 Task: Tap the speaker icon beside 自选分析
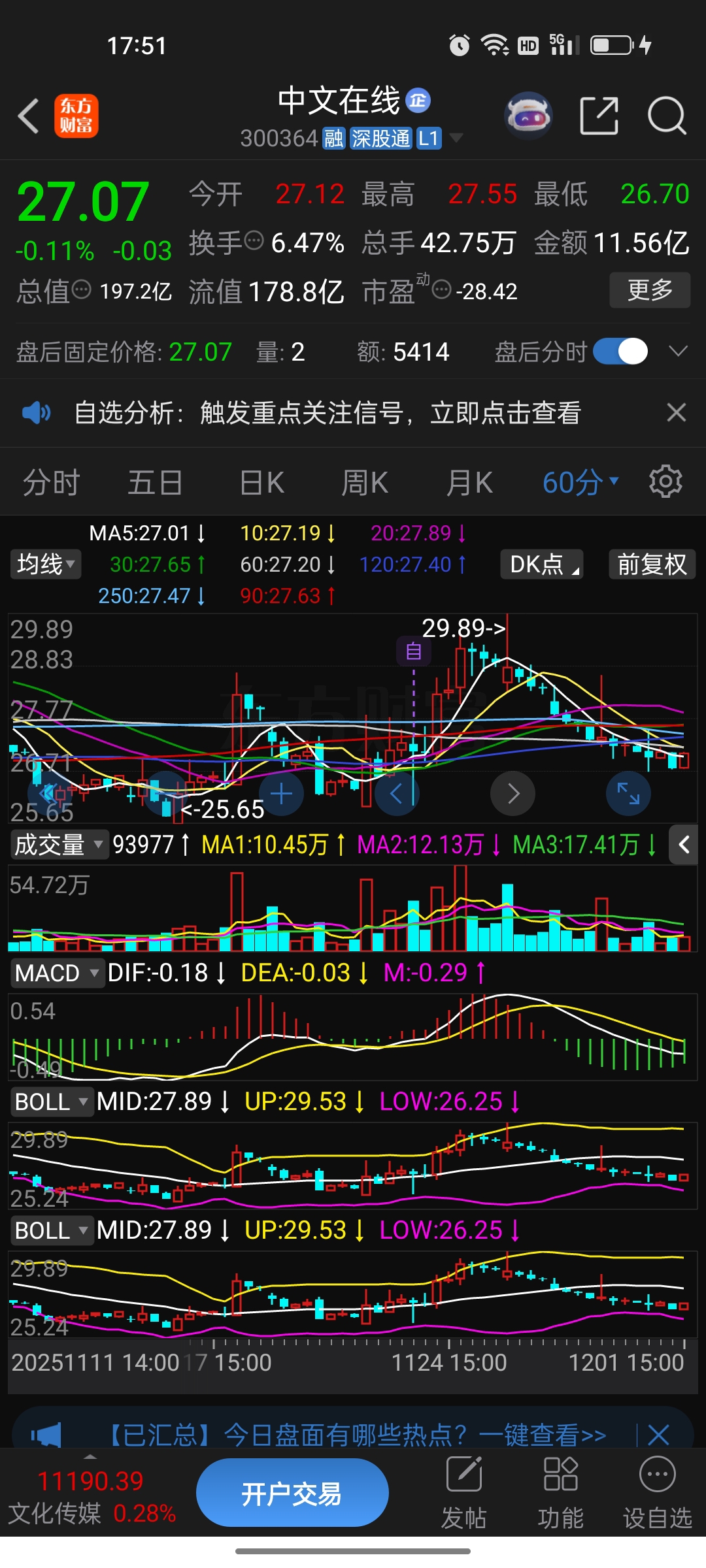pyautogui.click(x=36, y=413)
